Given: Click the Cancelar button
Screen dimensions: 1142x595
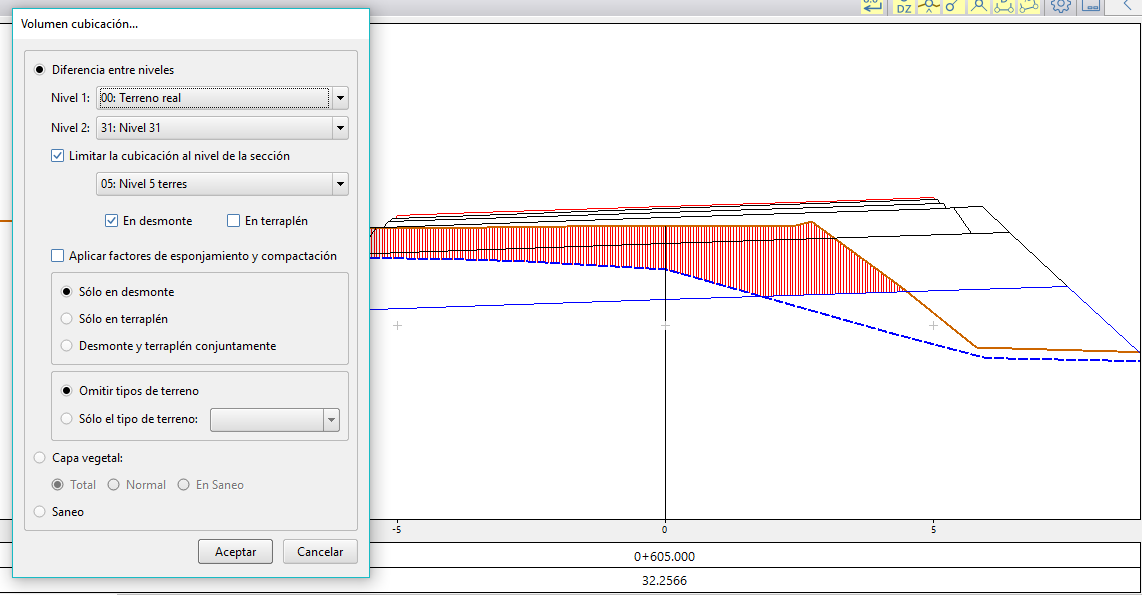Looking at the screenshot, I should tap(320, 552).
